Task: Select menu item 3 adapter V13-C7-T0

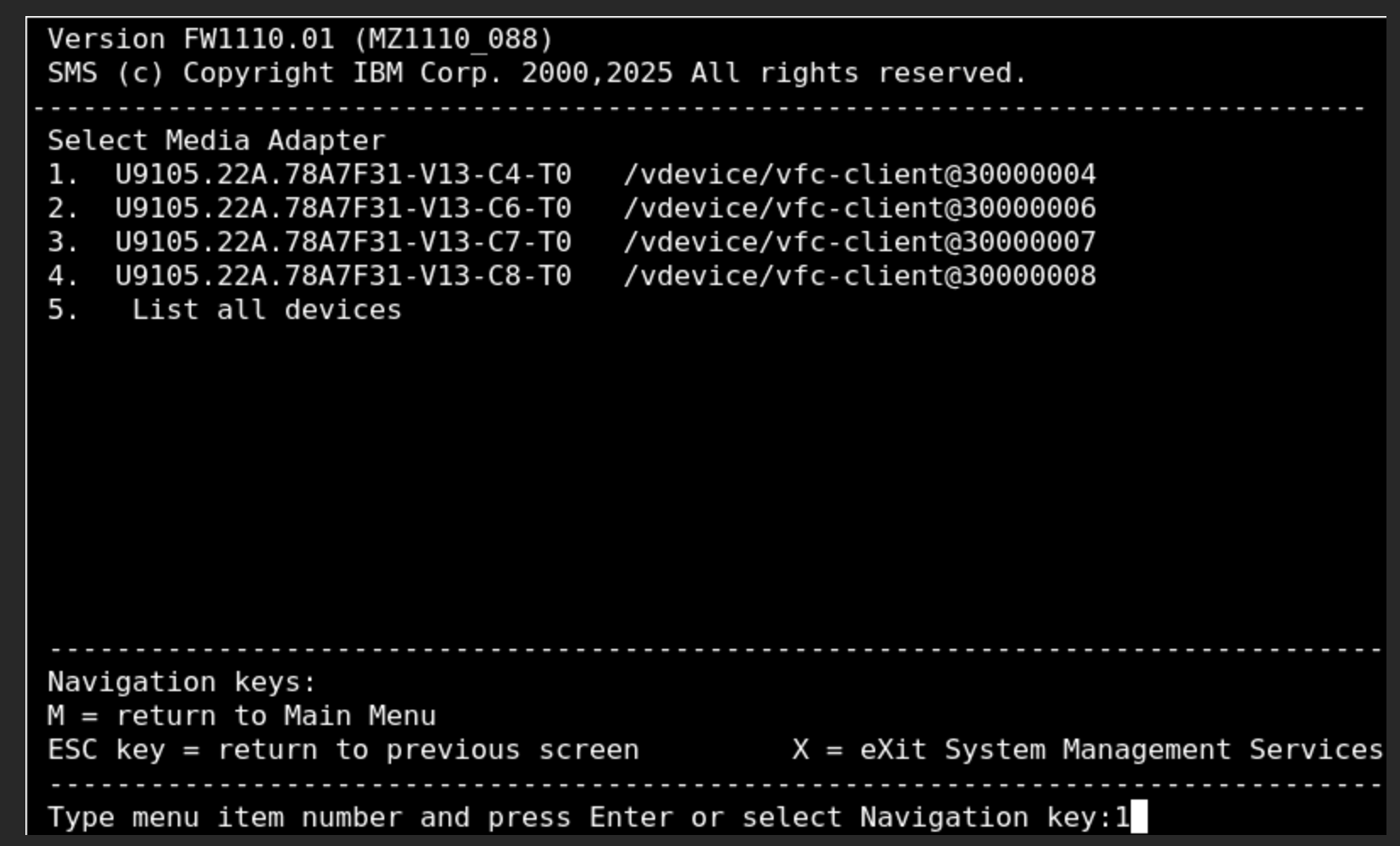Action: click(571, 242)
